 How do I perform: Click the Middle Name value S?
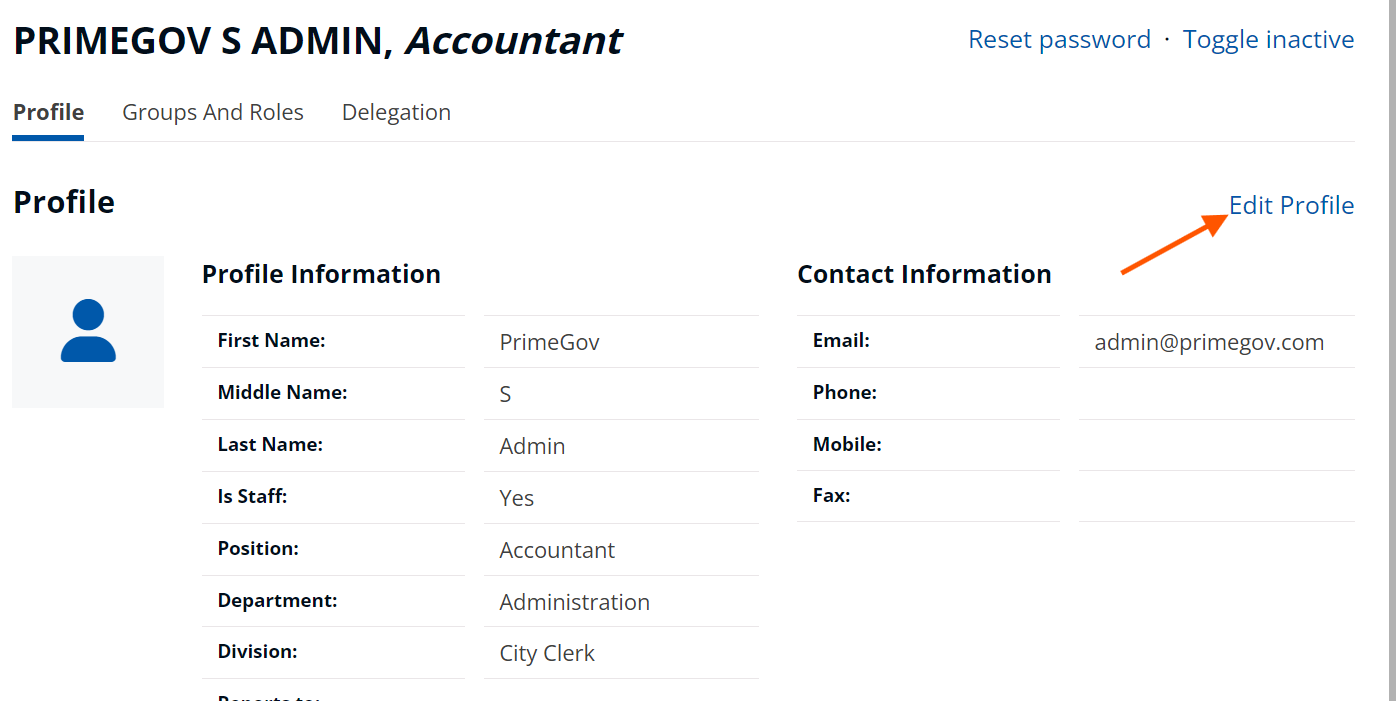[x=505, y=394]
